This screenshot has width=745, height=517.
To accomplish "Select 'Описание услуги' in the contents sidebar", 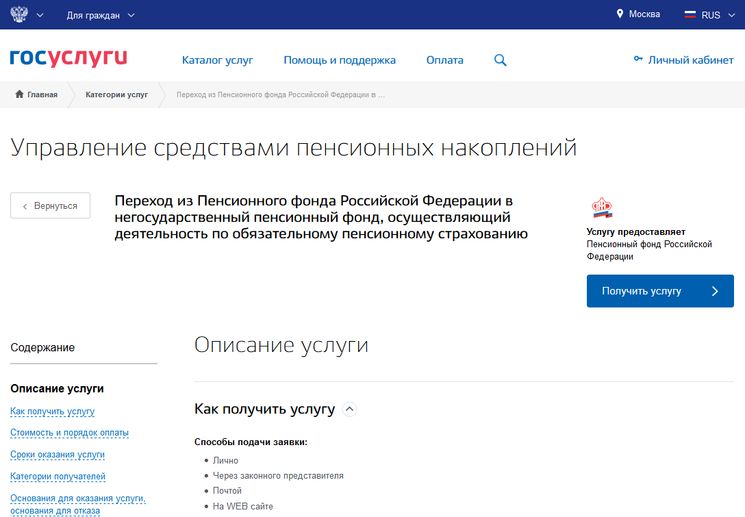I will click(x=57, y=389).
